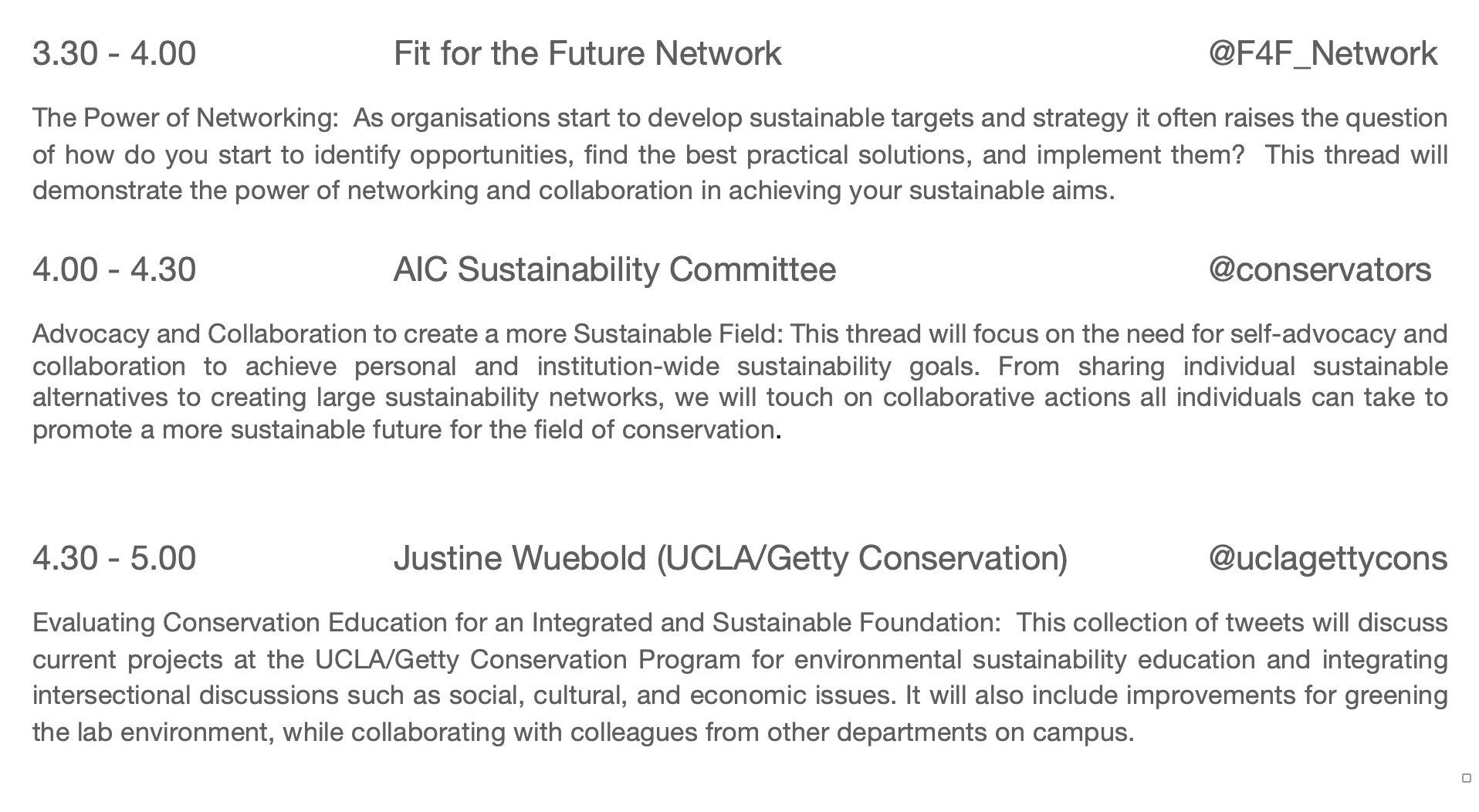Open the @conservators Twitter handle
This screenshot has width=1479, height=812.
pos(1319,270)
